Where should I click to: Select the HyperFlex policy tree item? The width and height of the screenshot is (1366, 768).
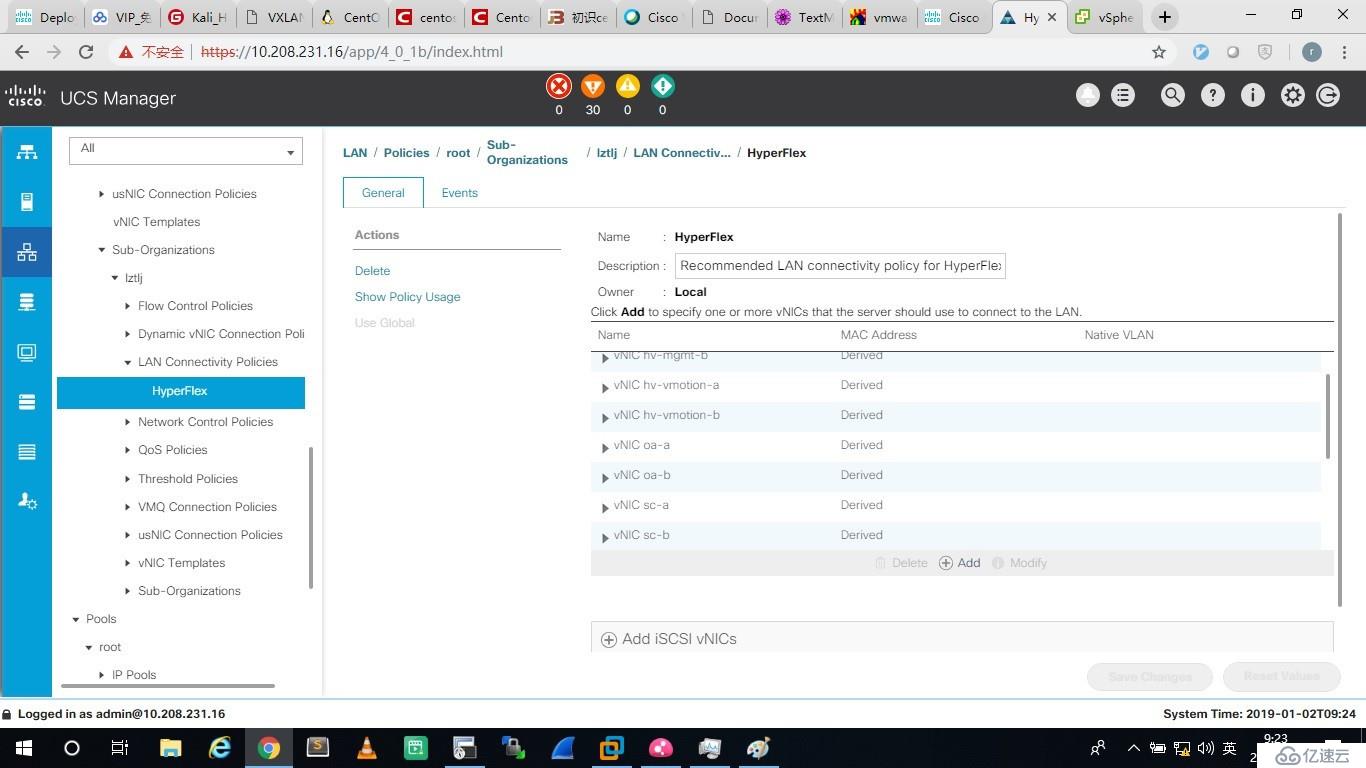pos(181,392)
